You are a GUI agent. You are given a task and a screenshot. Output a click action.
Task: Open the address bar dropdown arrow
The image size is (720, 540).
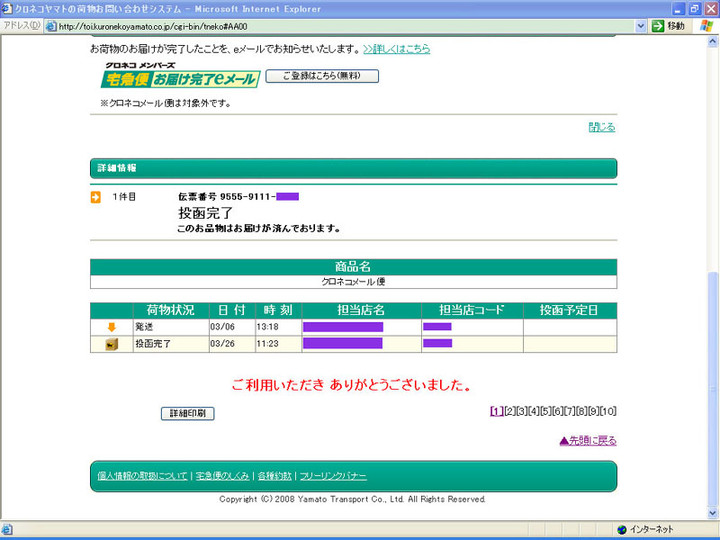pos(641,27)
